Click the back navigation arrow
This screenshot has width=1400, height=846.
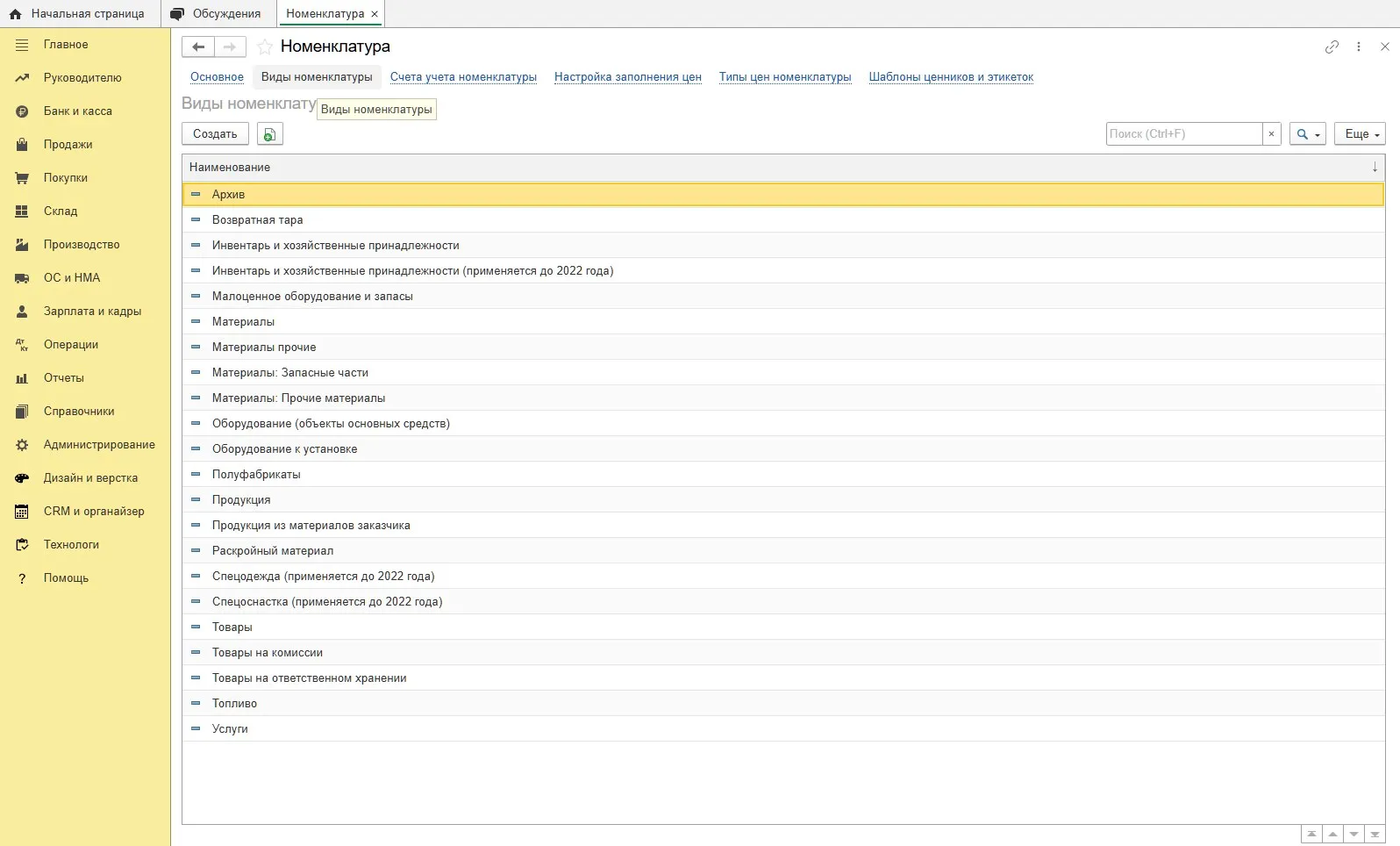point(198,47)
